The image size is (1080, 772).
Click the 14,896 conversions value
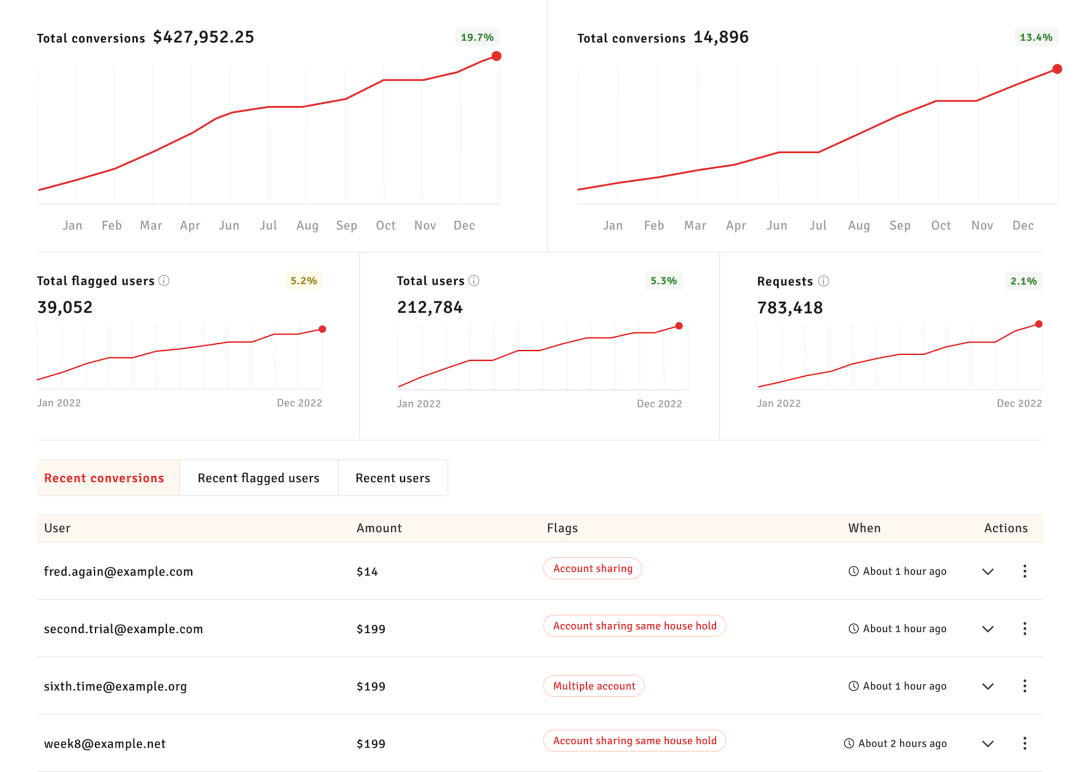click(721, 37)
